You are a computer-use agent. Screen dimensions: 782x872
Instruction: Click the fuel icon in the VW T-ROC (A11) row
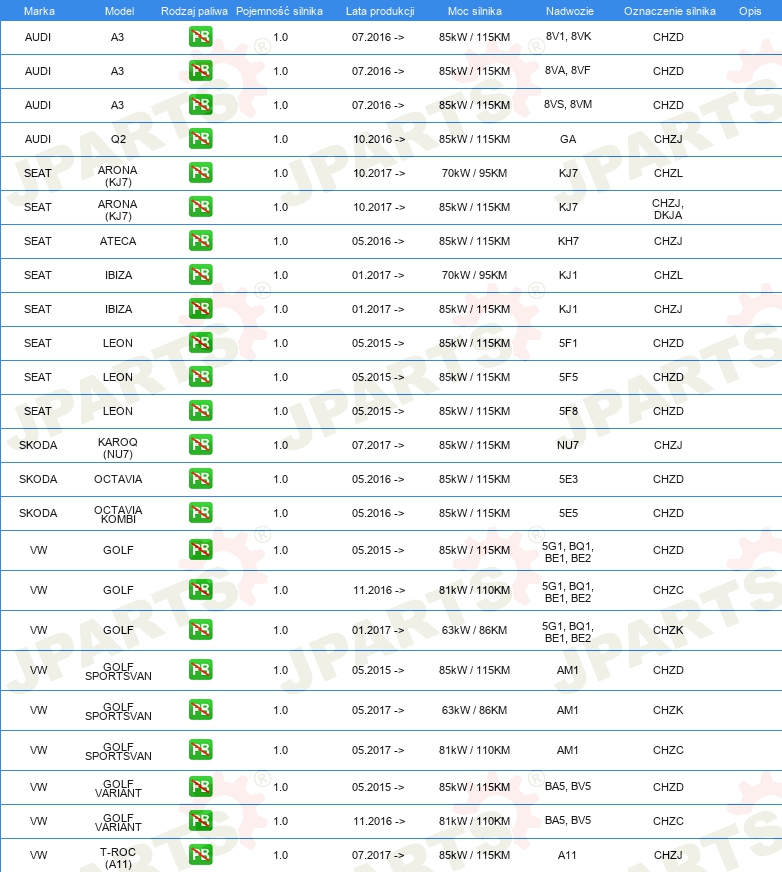[x=200, y=854]
